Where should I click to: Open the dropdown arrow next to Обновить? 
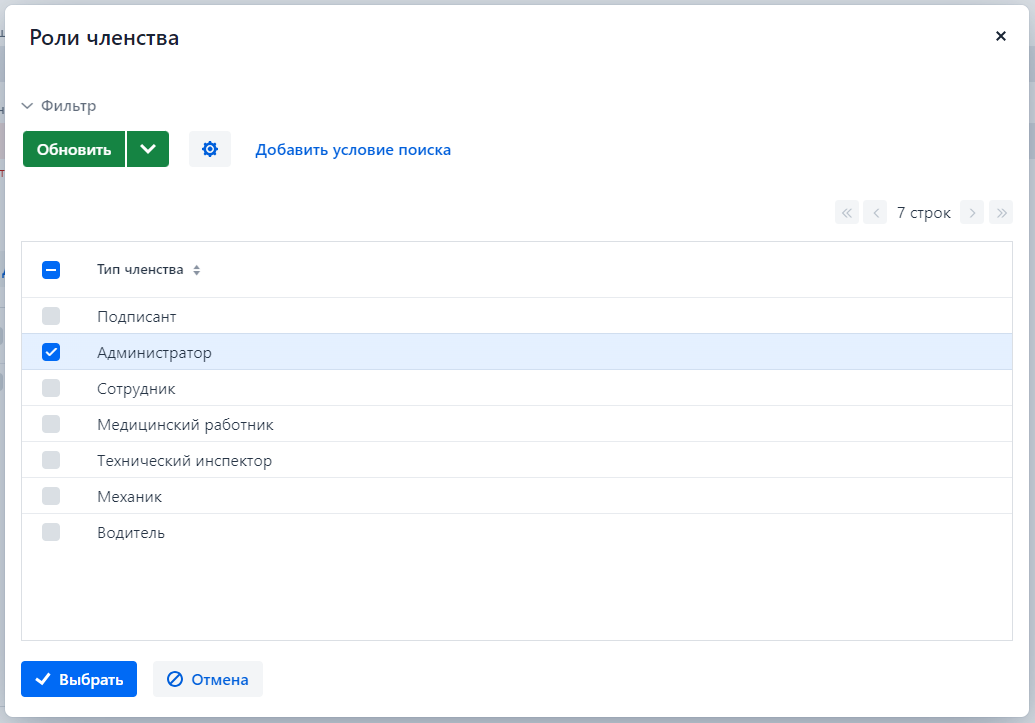click(x=148, y=149)
